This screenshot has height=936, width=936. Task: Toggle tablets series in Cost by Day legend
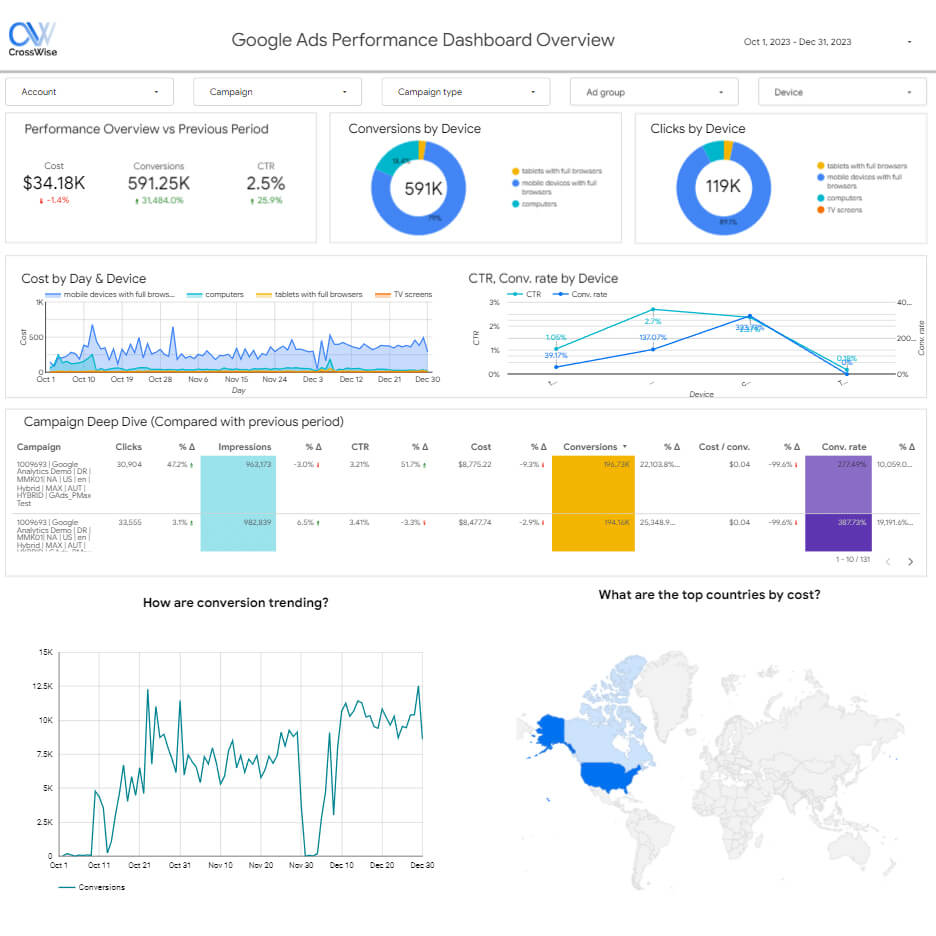click(x=264, y=295)
